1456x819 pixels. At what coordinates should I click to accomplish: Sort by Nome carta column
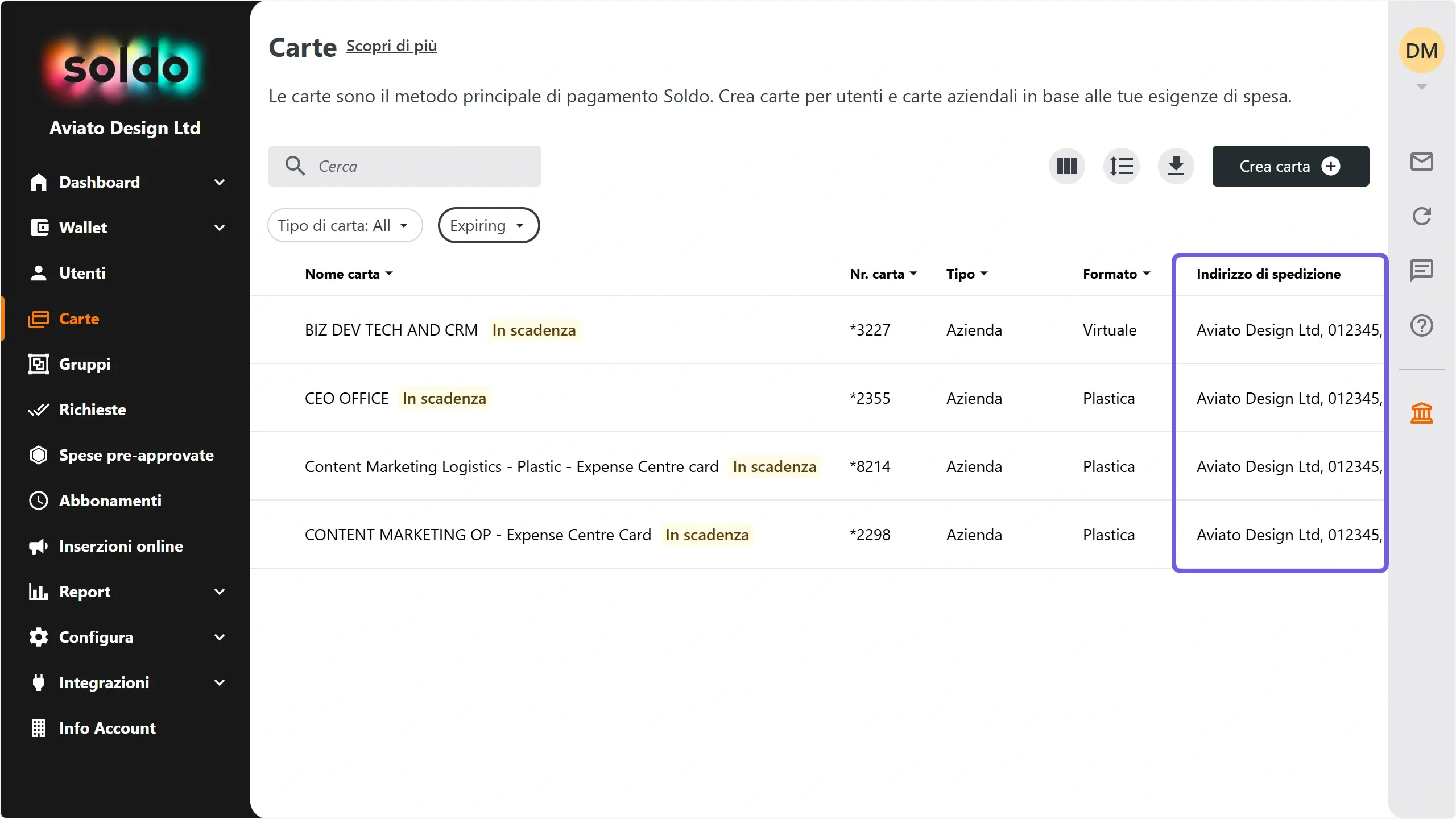[x=349, y=274]
